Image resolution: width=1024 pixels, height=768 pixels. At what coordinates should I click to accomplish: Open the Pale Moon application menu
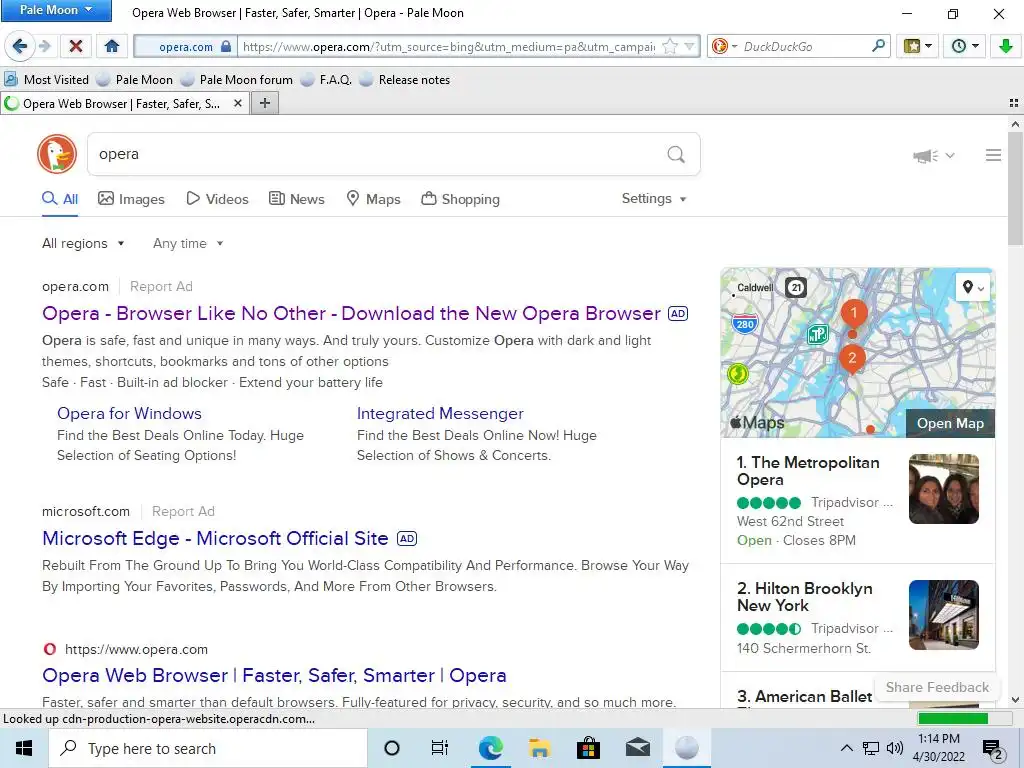56,10
